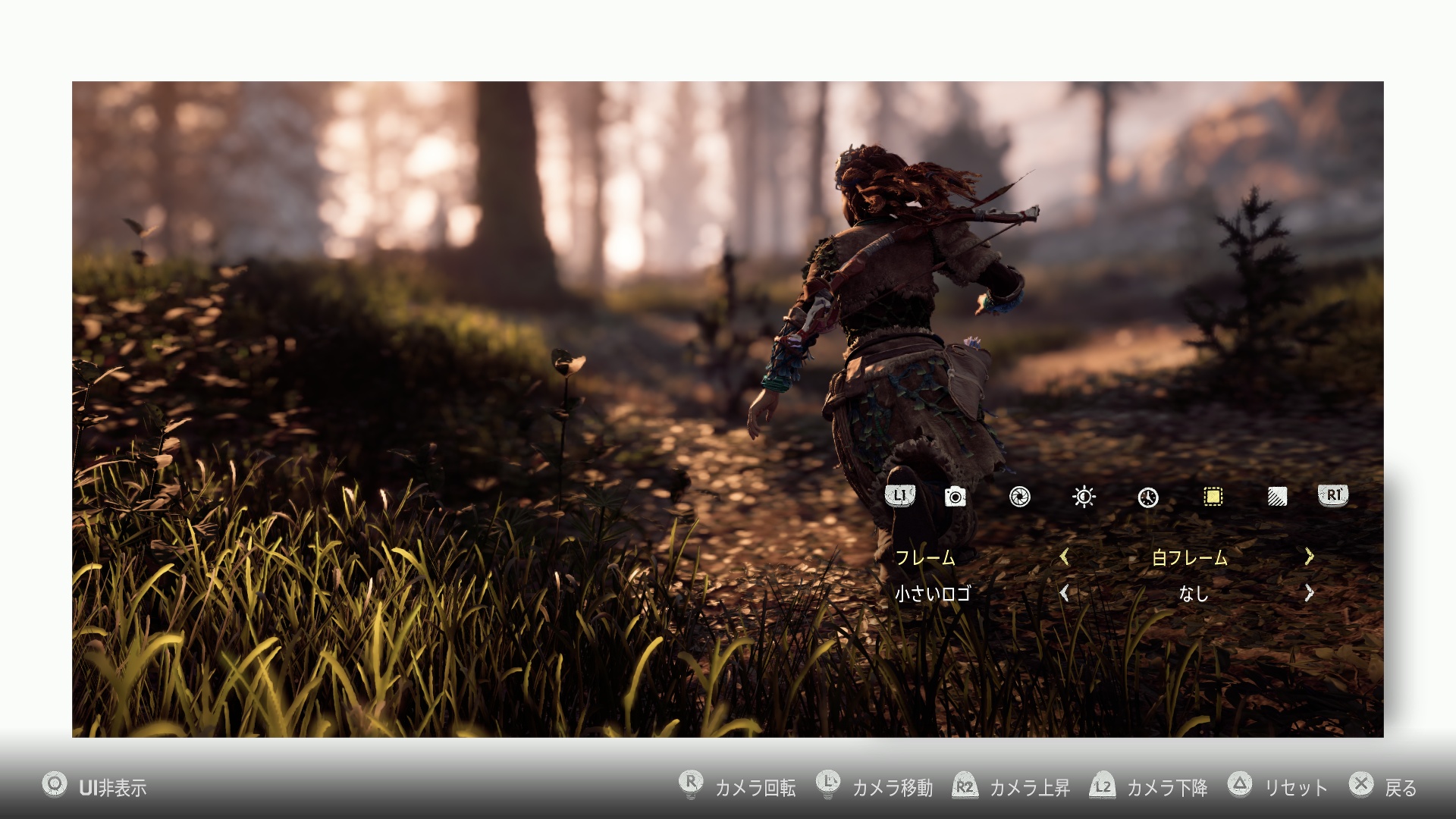Open the filter striped-square tab
This screenshot has height=819, width=1456.
(x=1277, y=497)
